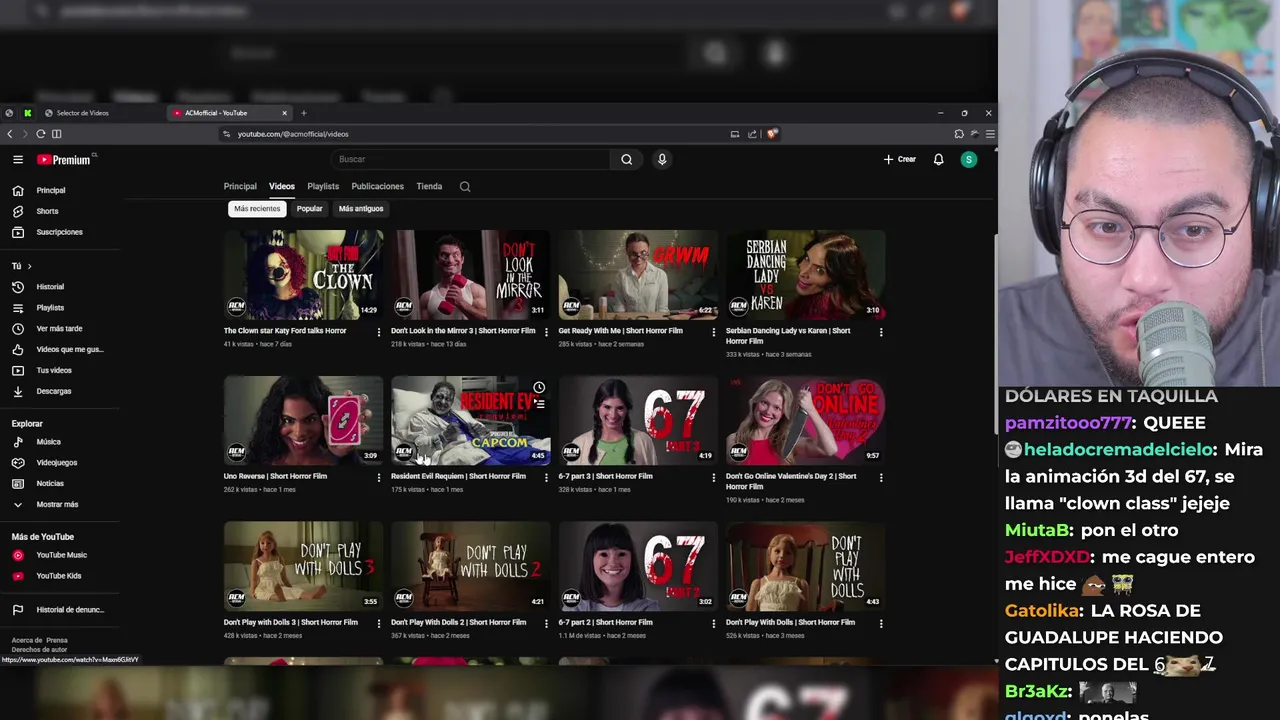Start voice search with microphone icon
The width and height of the screenshot is (1280, 720).
tap(662, 159)
